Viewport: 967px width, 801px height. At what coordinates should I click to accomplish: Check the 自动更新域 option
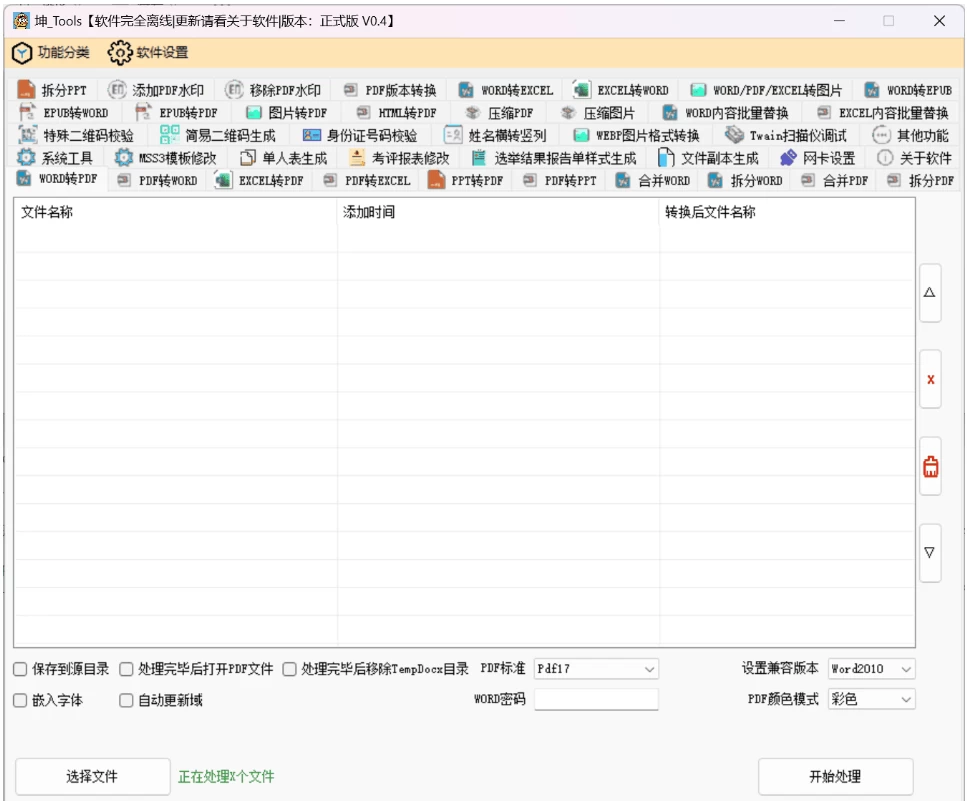(x=126, y=701)
